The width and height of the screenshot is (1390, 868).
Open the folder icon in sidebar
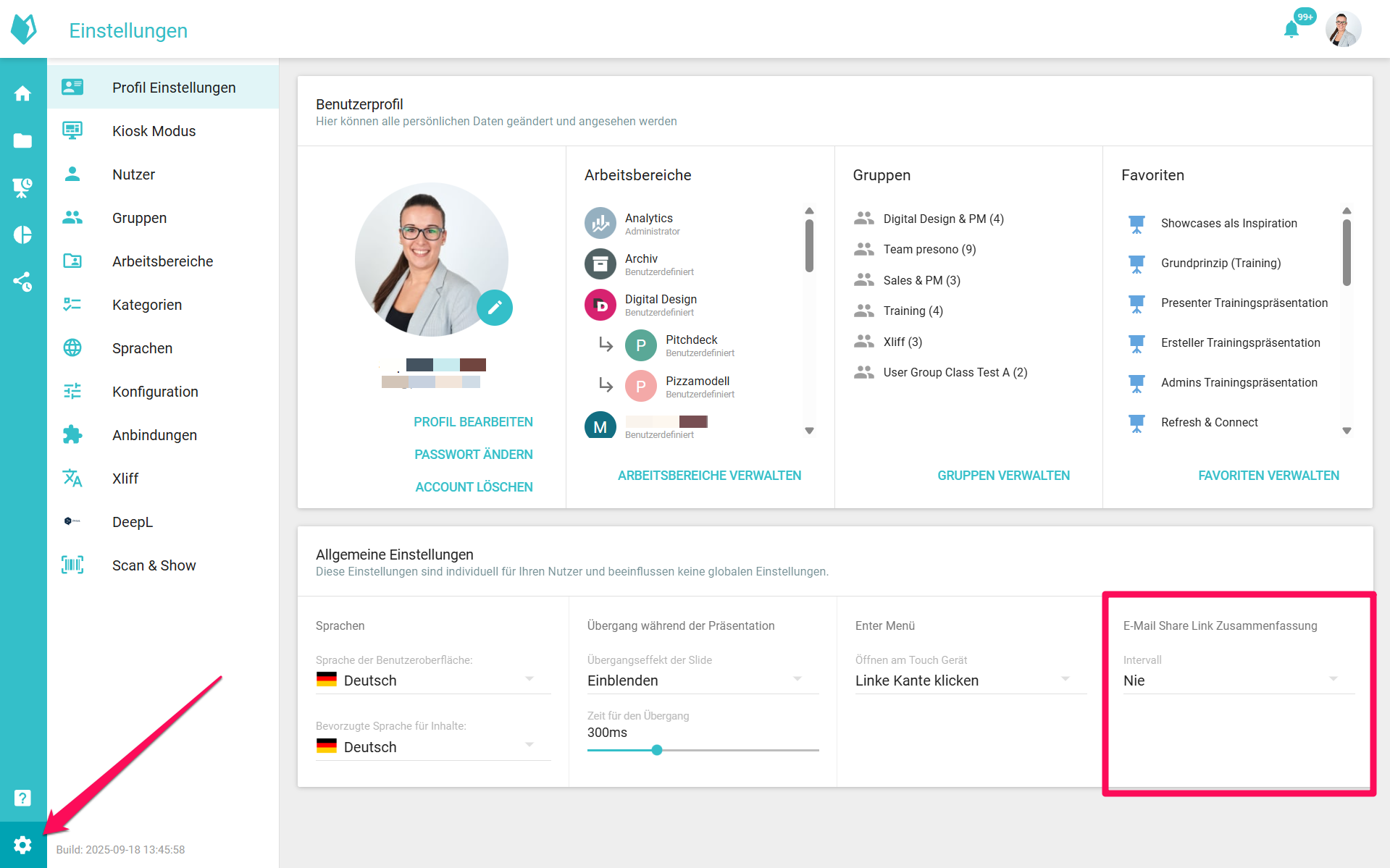pyautogui.click(x=22, y=140)
